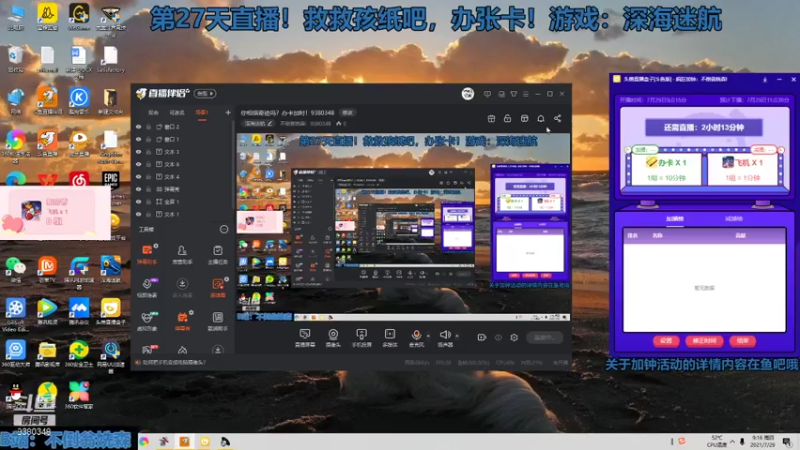Image resolution: width=800 pixels, height=450 pixels.
Task: Click the 结束 button in purple window
Action: (x=742, y=341)
